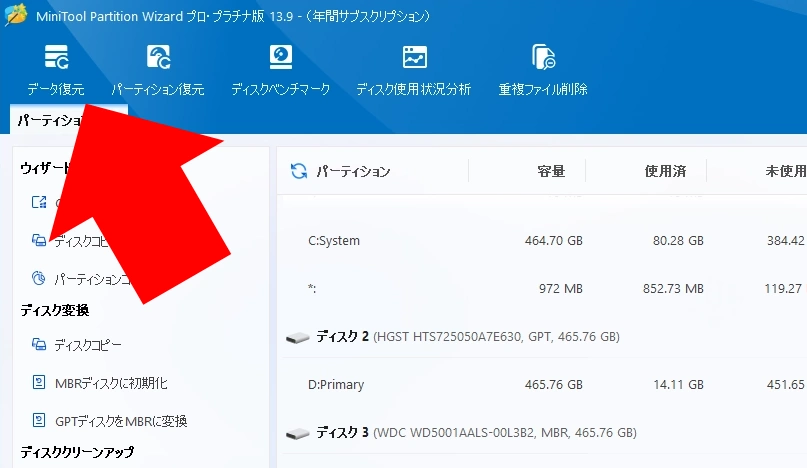The height and width of the screenshot is (468, 807).
Task: Click the 464.70 GB capacity cell
Action: click(554, 240)
